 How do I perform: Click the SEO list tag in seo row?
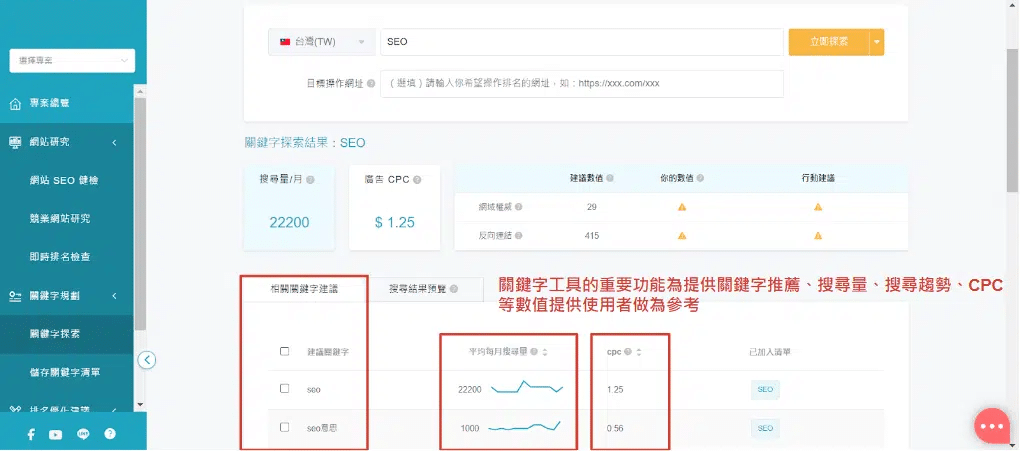point(765,389)
